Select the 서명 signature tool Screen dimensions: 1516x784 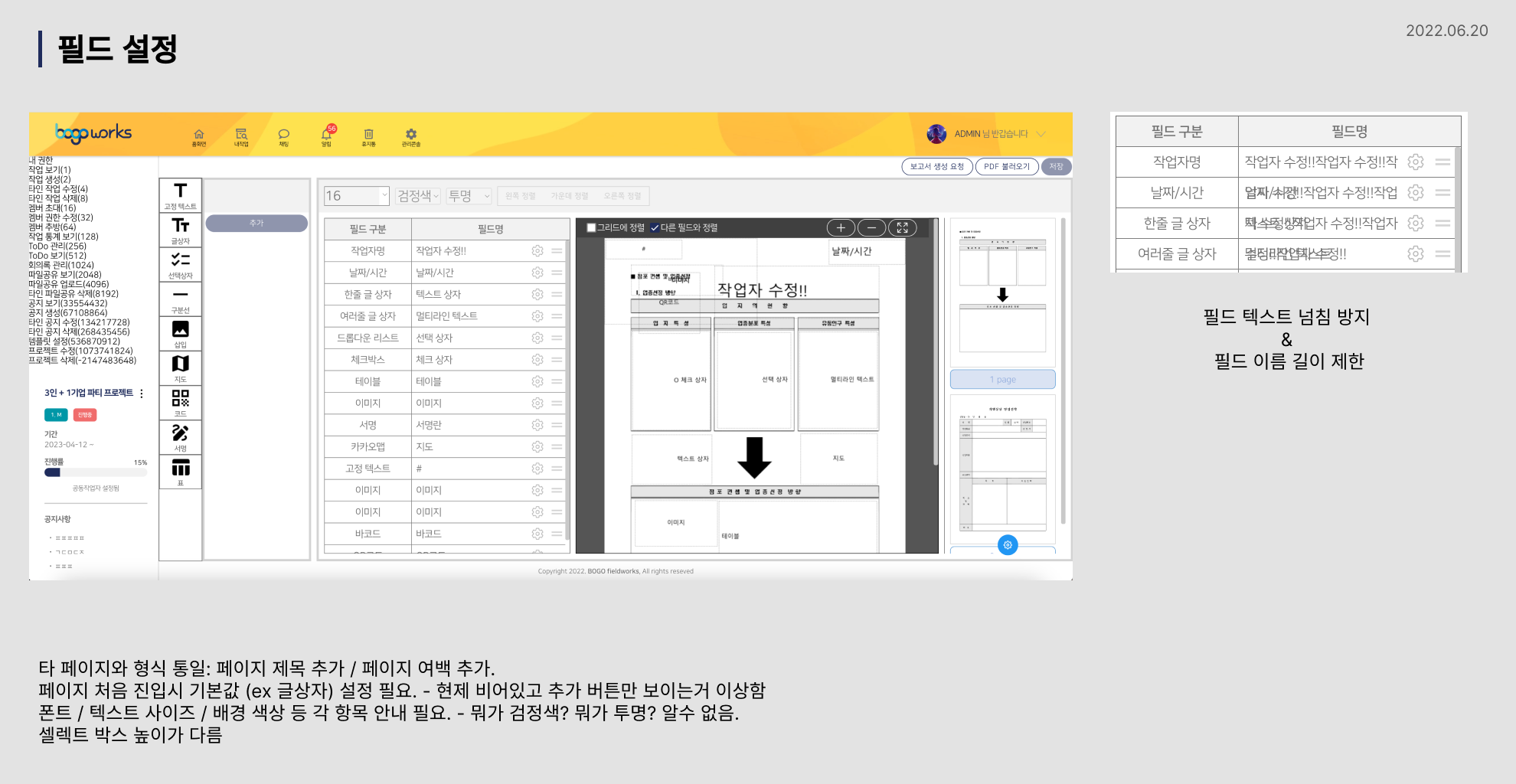tap(181, 437)
